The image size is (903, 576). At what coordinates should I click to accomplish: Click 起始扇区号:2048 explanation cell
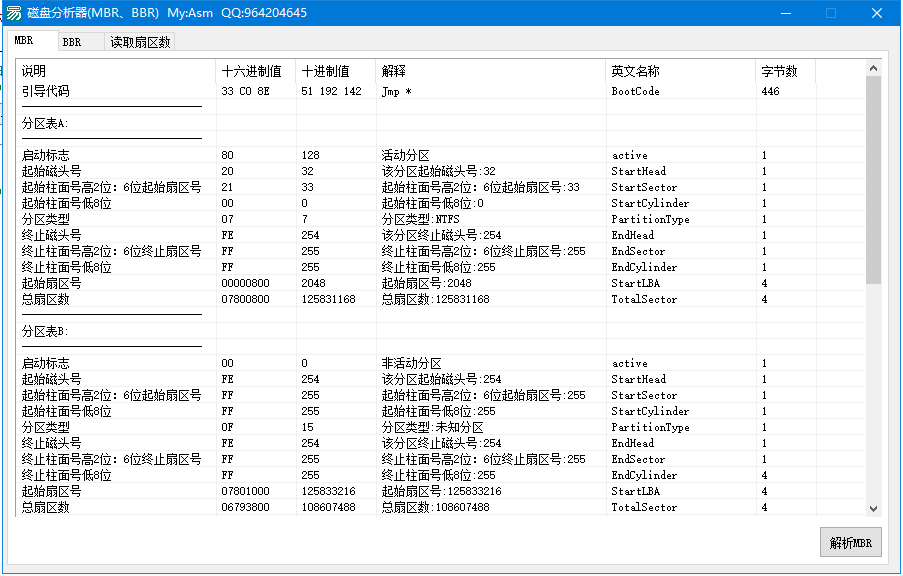click(x=426, y=283)
